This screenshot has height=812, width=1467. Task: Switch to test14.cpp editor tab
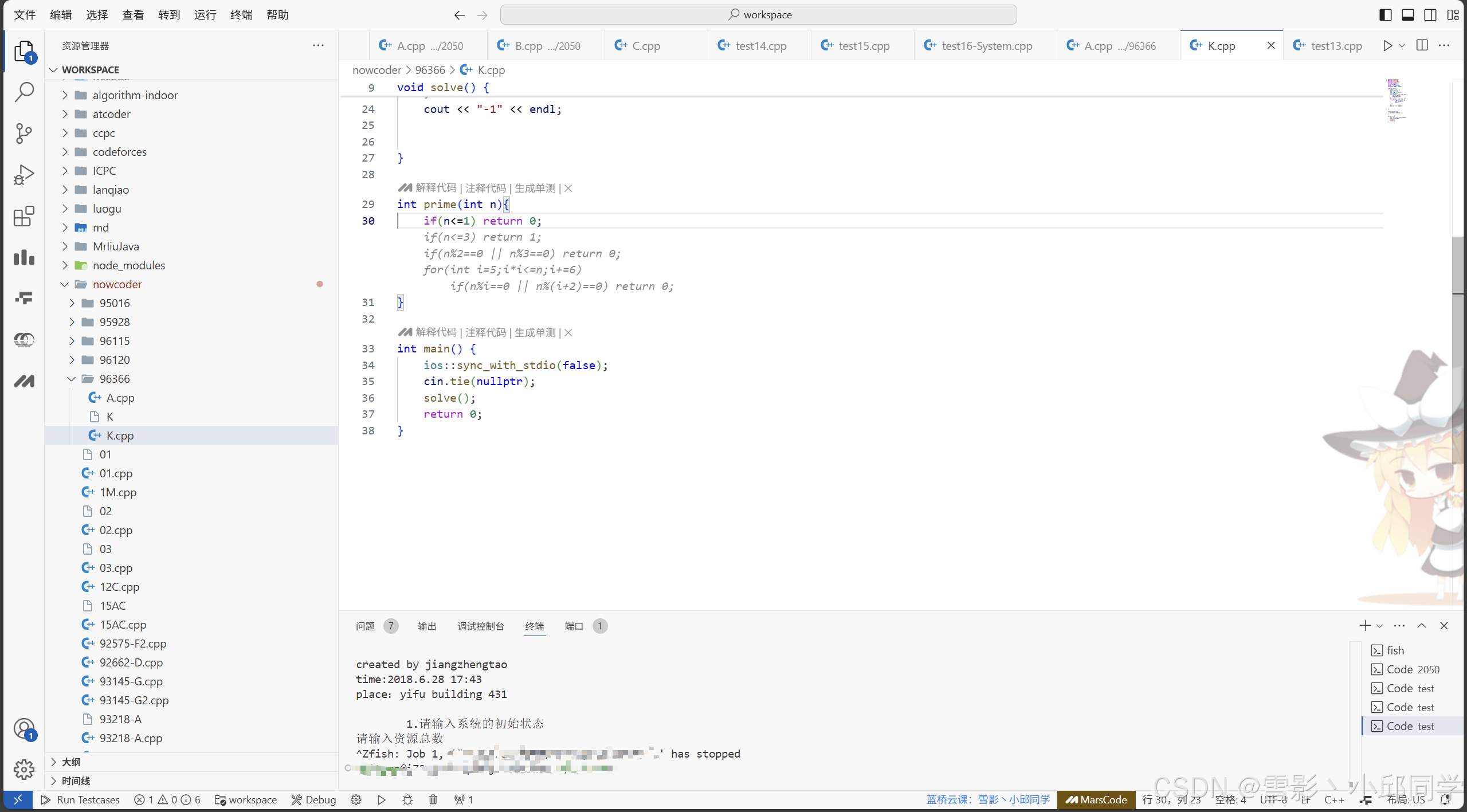[x=760, y=46]
